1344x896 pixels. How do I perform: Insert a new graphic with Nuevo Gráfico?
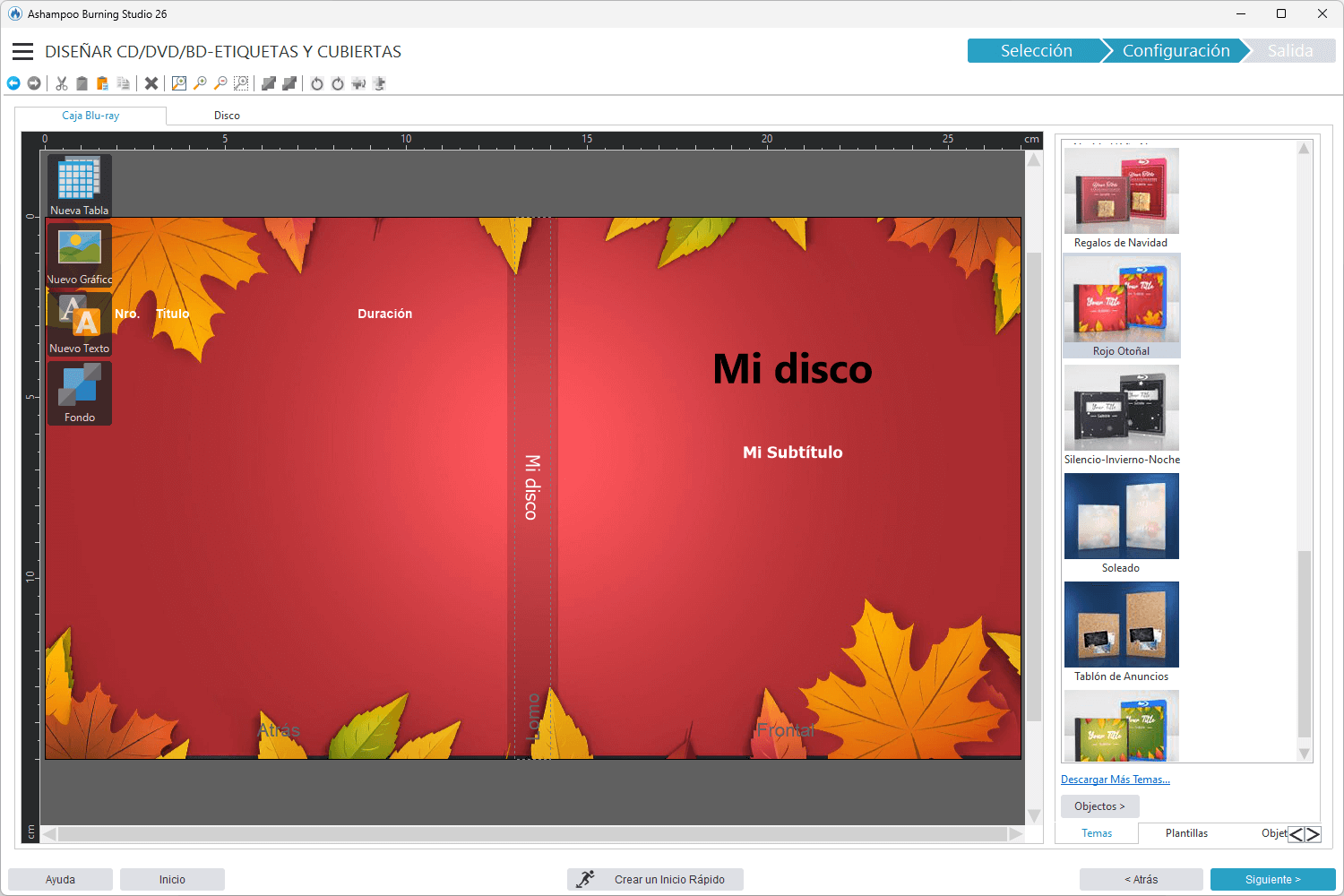pos(79,254)
